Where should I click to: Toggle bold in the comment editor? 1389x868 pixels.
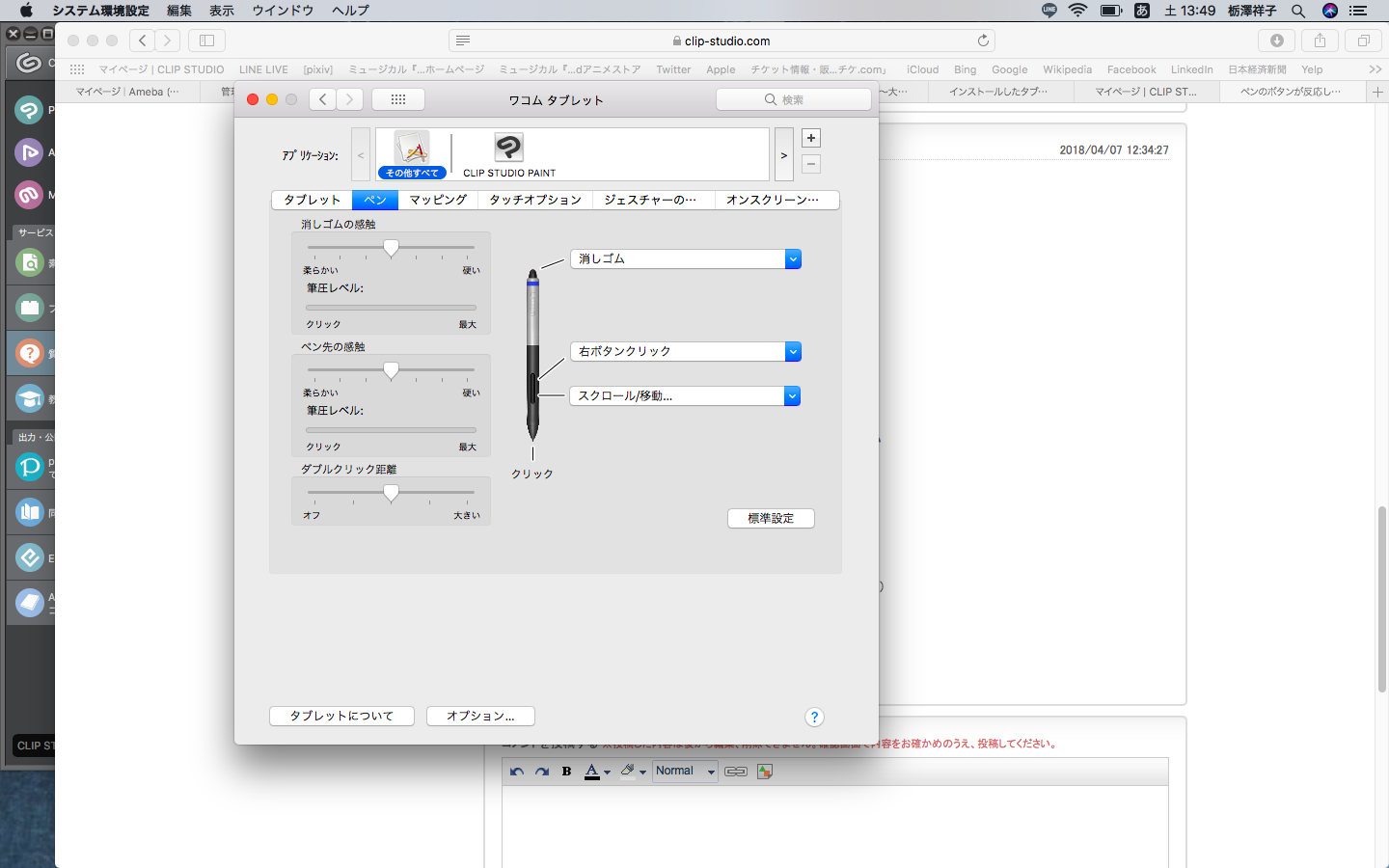point(566,772)
